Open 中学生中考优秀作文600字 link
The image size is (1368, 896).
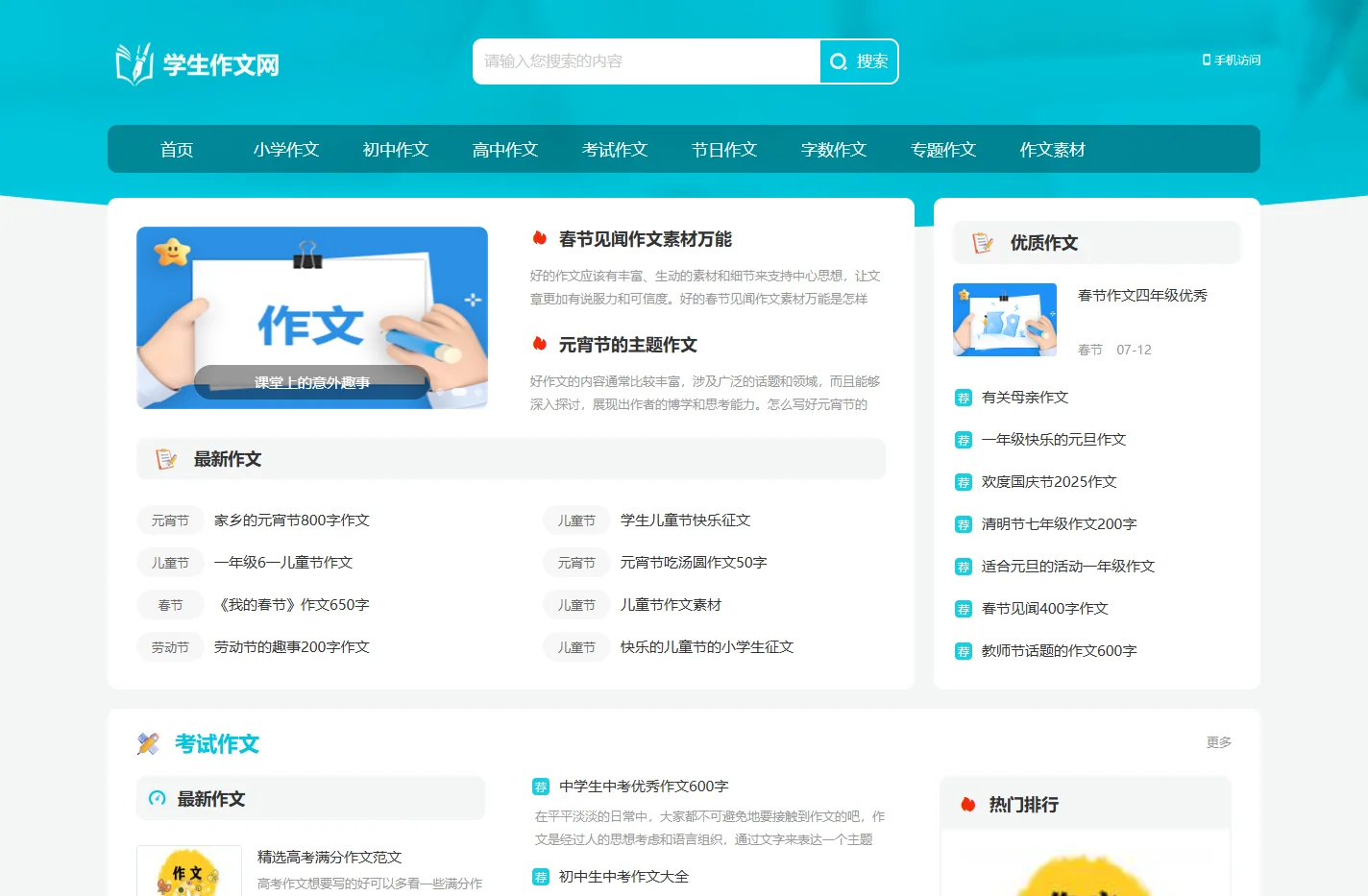644,787
